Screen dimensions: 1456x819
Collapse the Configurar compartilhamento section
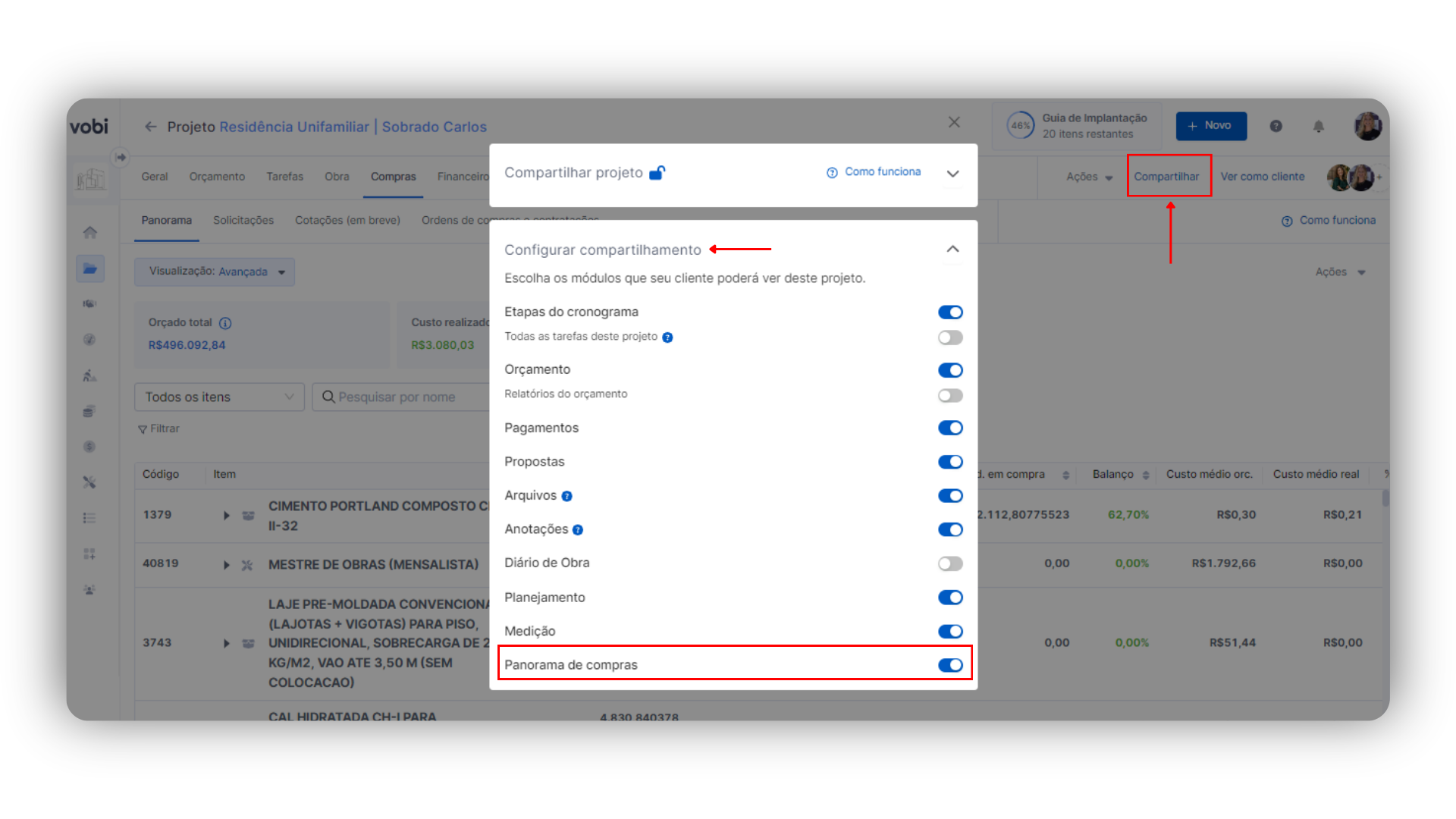pos(952,249)
